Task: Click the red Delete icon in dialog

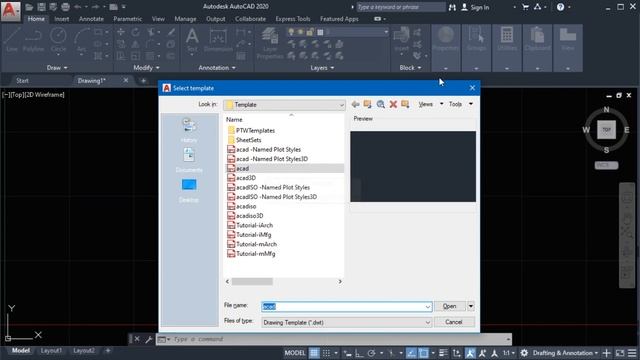Action: 393,104
